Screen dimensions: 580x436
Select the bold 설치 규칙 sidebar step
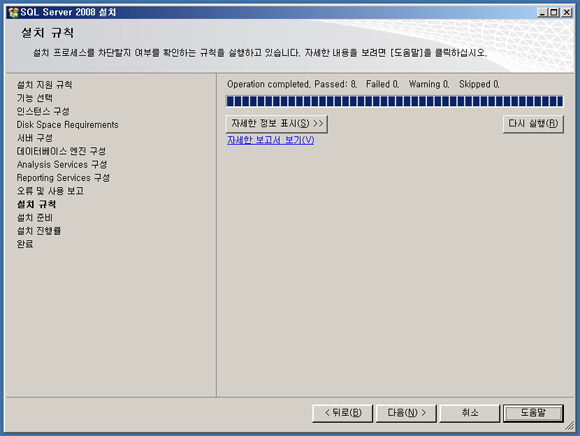tap(37, 205)
